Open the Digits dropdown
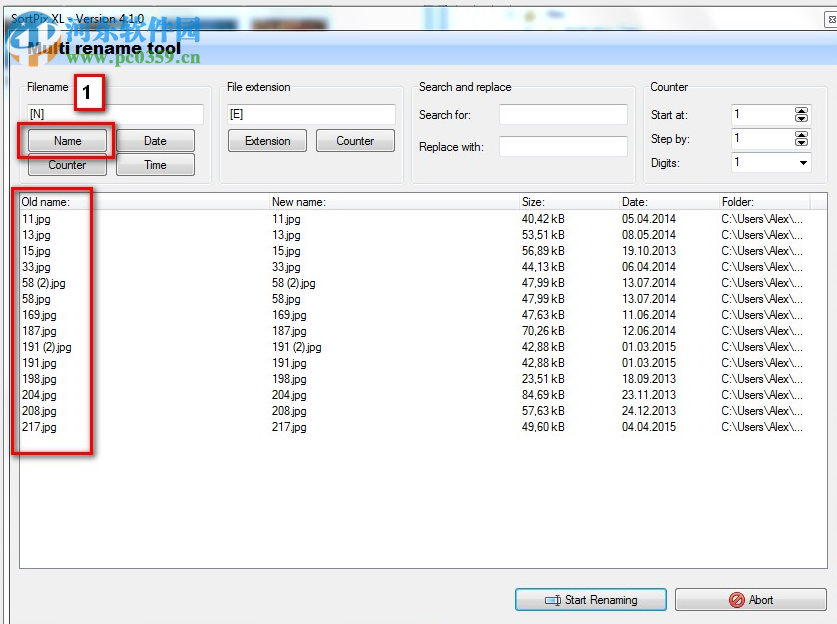This screenshot has height=624, width=837. (x=803, y=163)
